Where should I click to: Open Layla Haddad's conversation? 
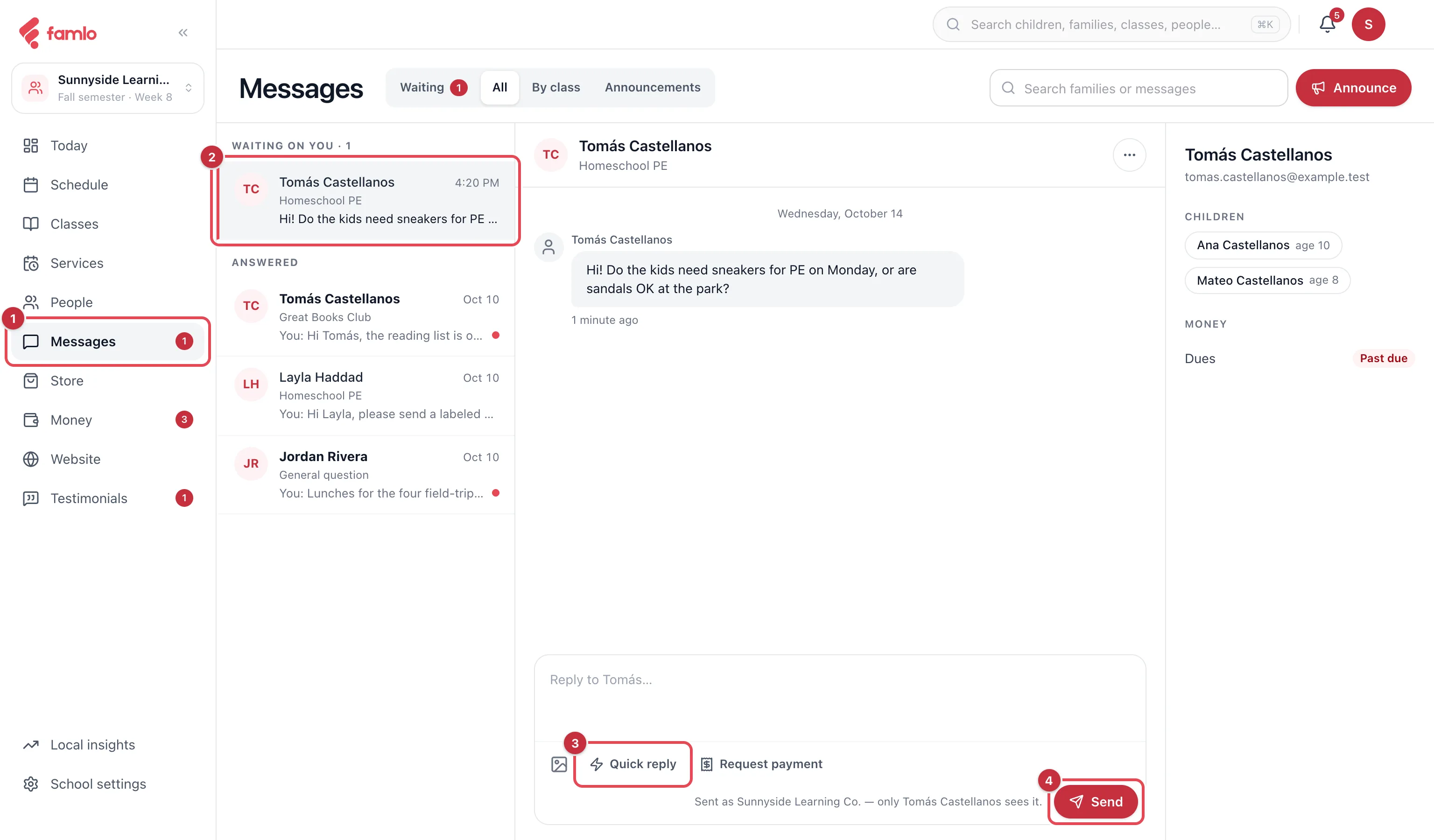(x=366, y=396)
